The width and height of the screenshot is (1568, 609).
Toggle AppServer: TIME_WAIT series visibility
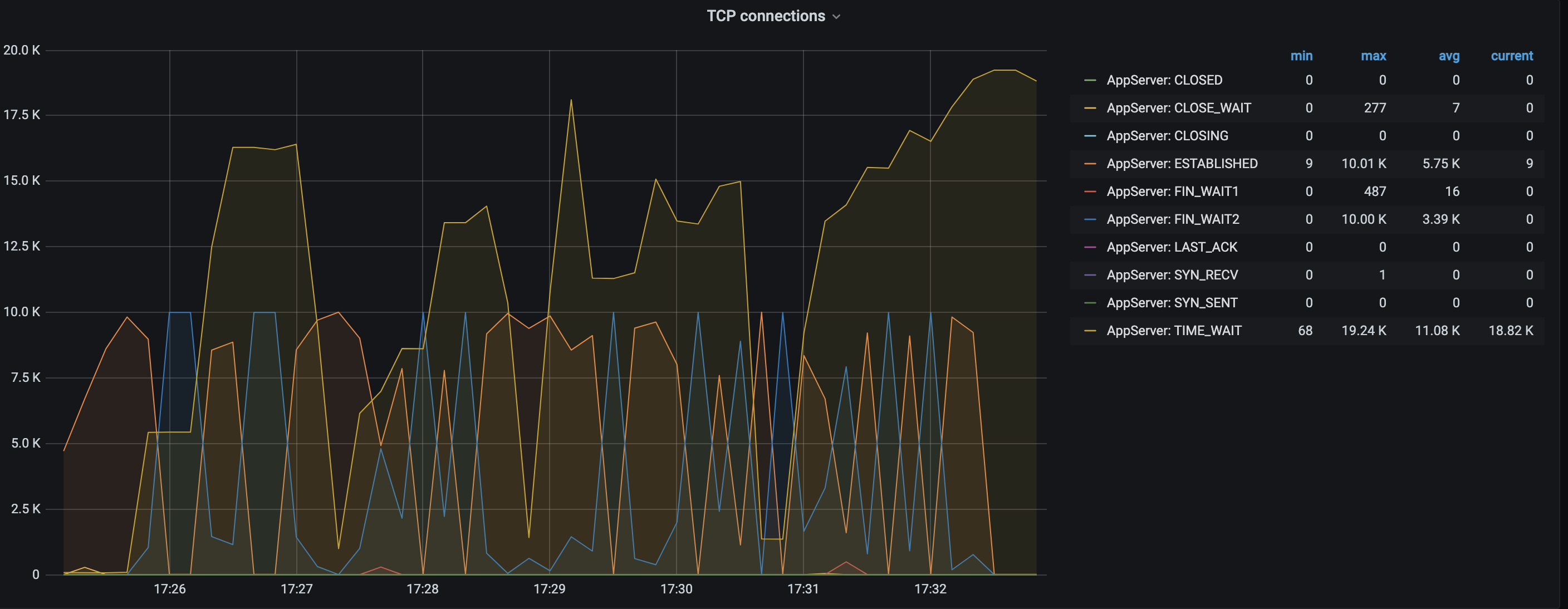pyautogui.click(x=1174, y=331)
